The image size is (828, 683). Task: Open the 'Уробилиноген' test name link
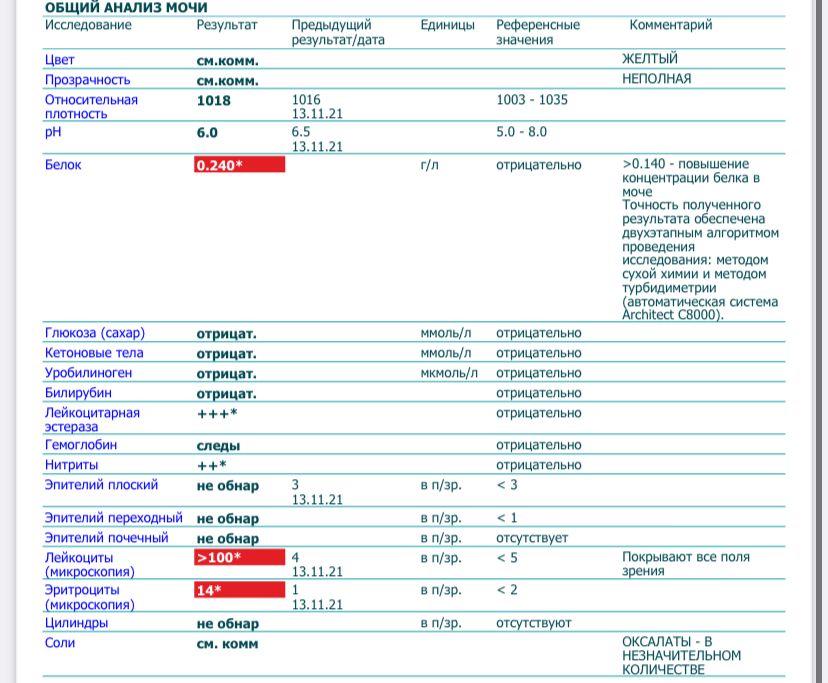click(88, 373)
